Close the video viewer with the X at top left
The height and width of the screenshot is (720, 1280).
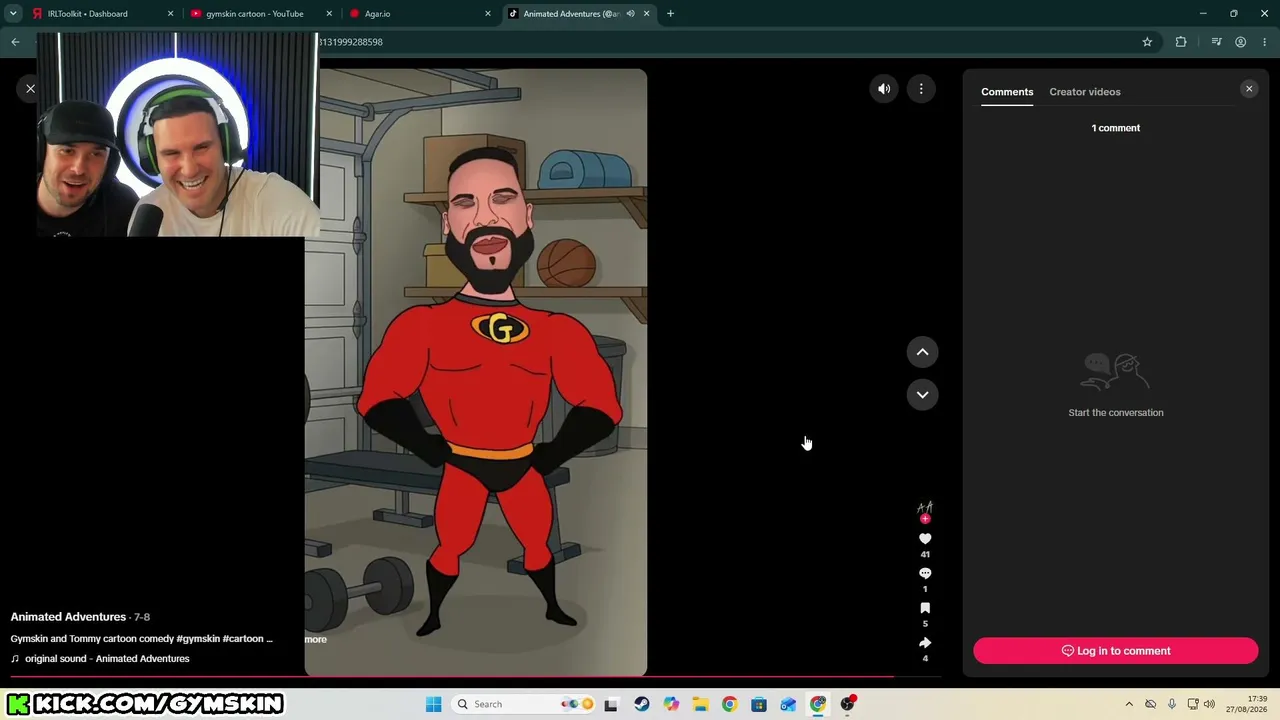coord(30,89)
